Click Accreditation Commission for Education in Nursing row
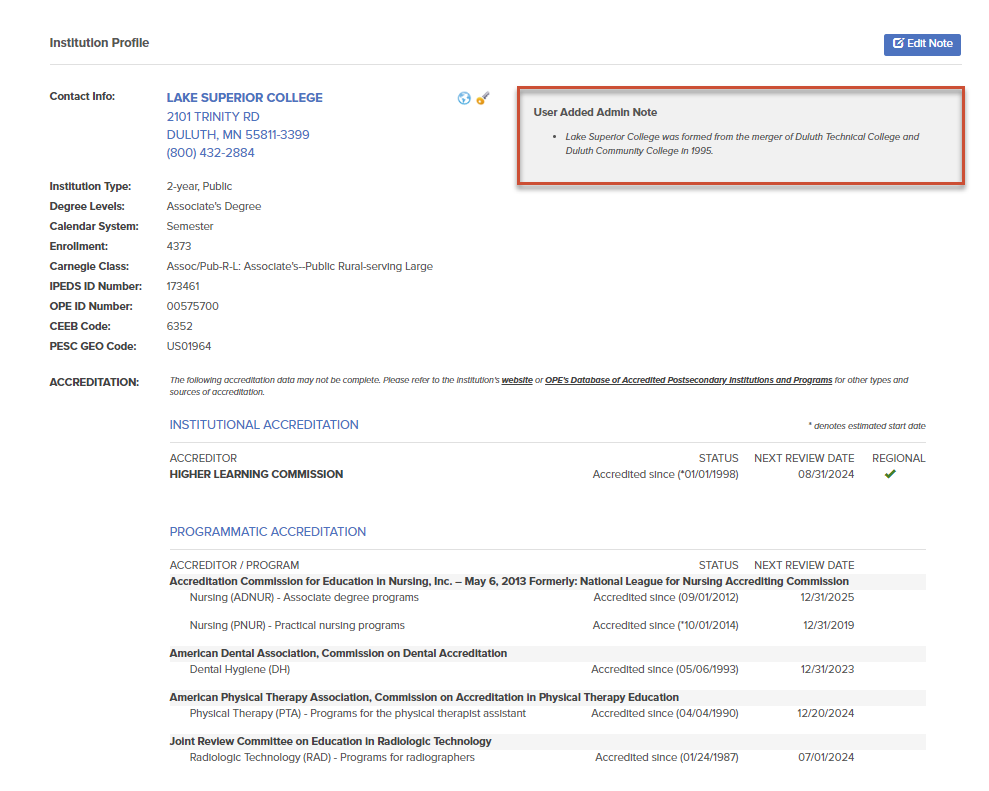This screenshot has height=791, width=989. 547,582
